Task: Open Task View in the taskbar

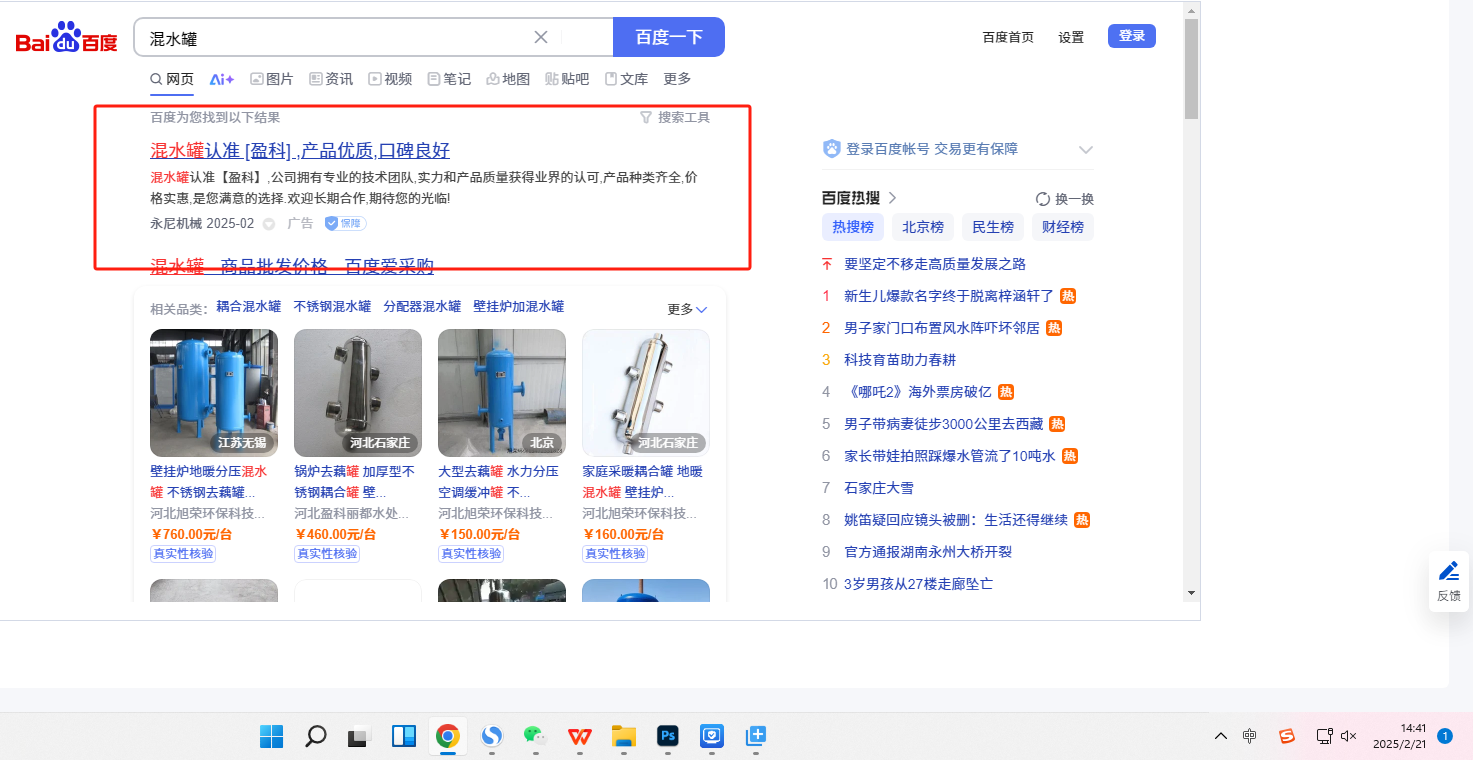Action: (359, 737)
